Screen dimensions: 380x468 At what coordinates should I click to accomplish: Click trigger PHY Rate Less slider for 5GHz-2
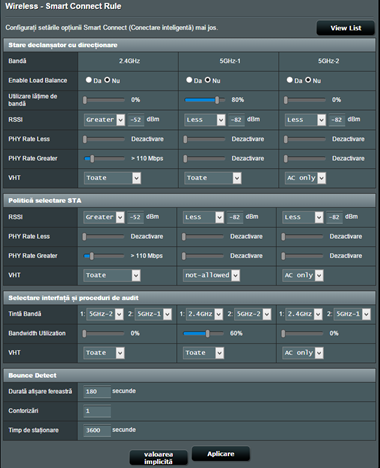coord(305,139)
